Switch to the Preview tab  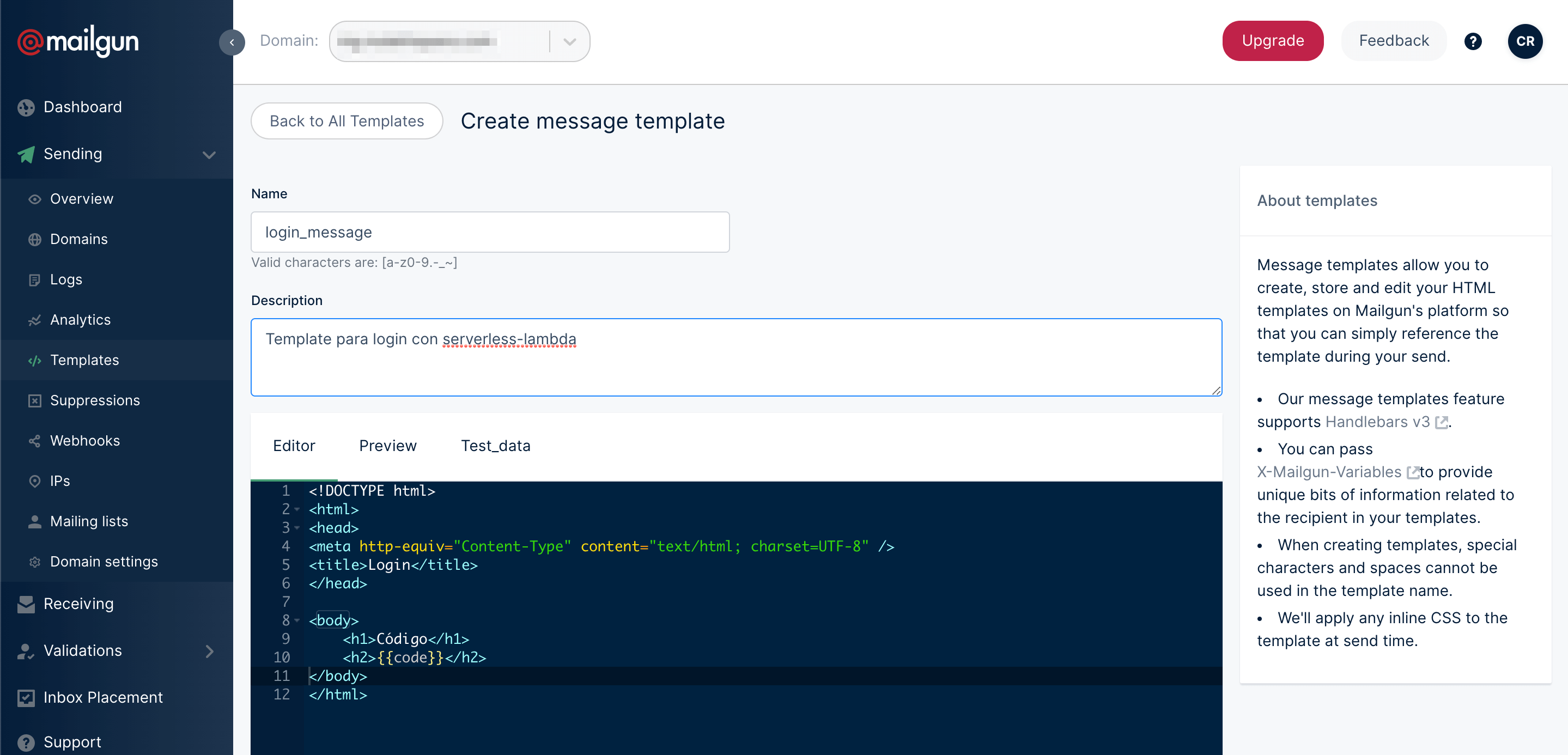(x=388, y=446)
